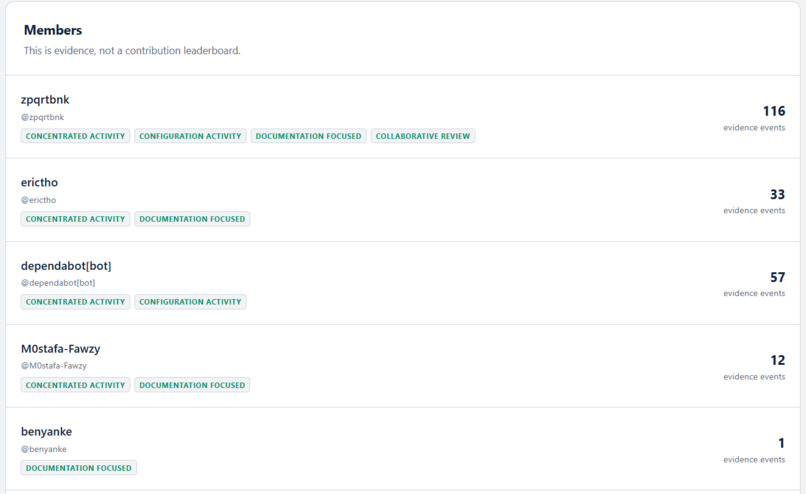Click dependabot's Concentrated Activity badge

tap(76, 302)
